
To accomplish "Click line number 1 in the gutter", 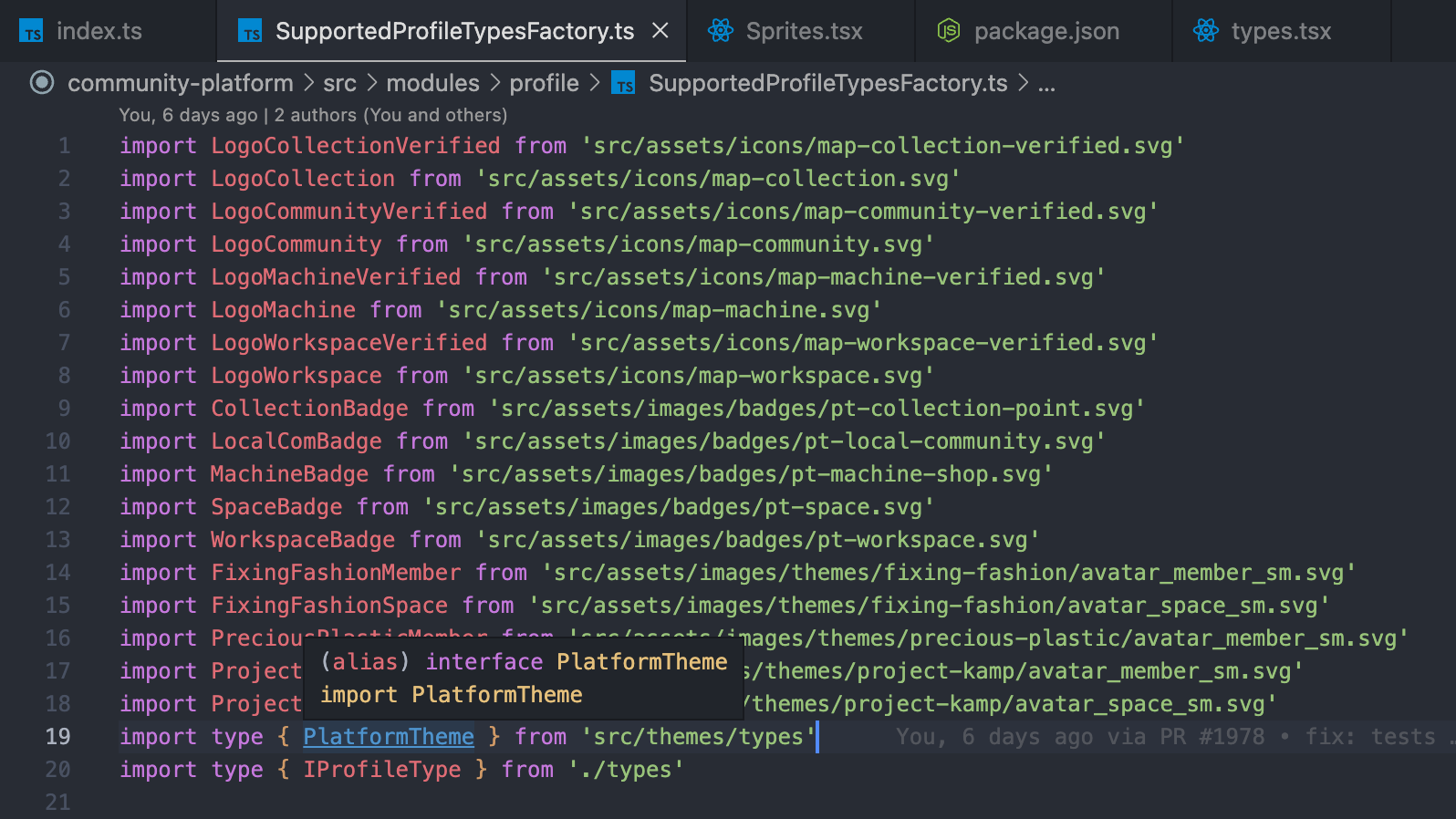I will pos(64,145).
